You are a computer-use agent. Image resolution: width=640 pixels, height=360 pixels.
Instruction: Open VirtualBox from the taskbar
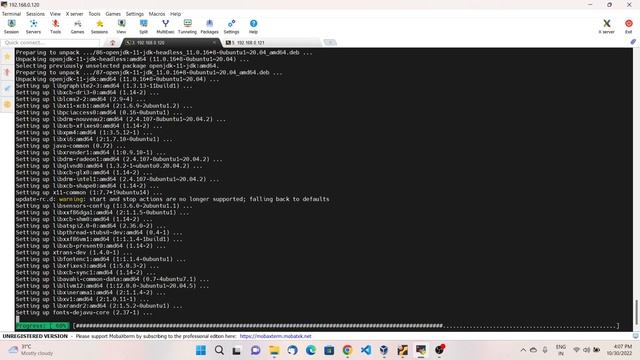pyautogui.click(x=384, y=350)
